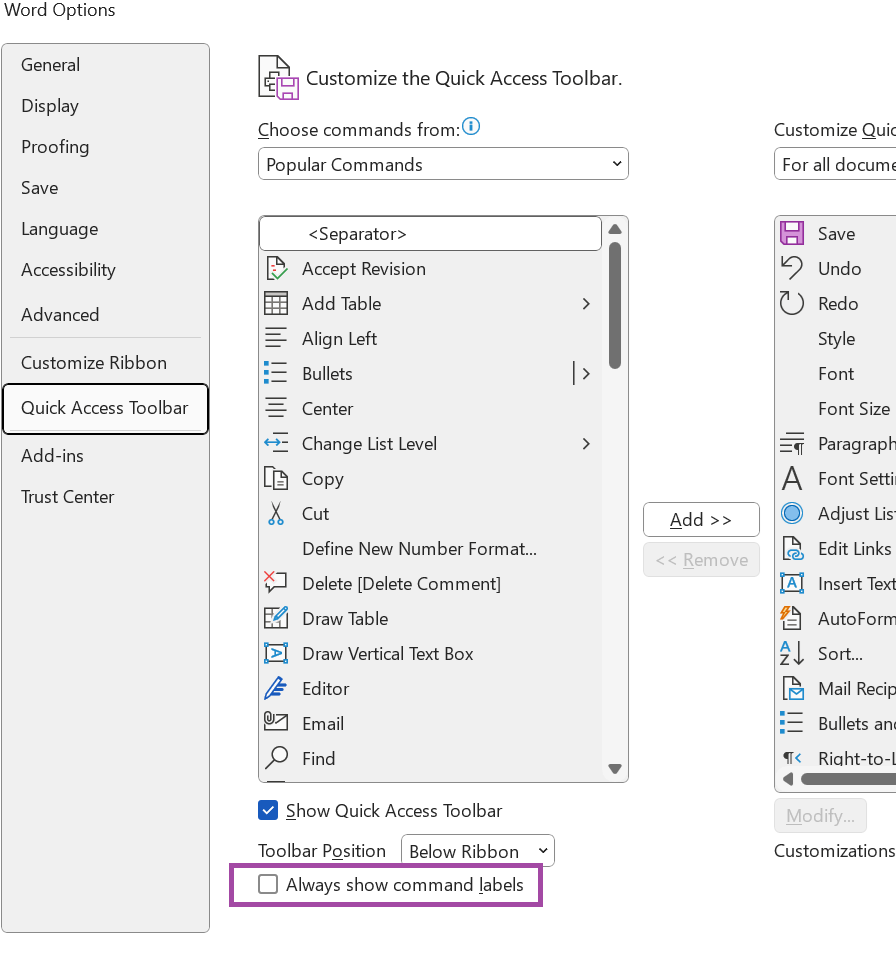Click the Draw Table icon
Image resolution: width=896 pixels, height=972 pixels.
[x=276, y=619]
